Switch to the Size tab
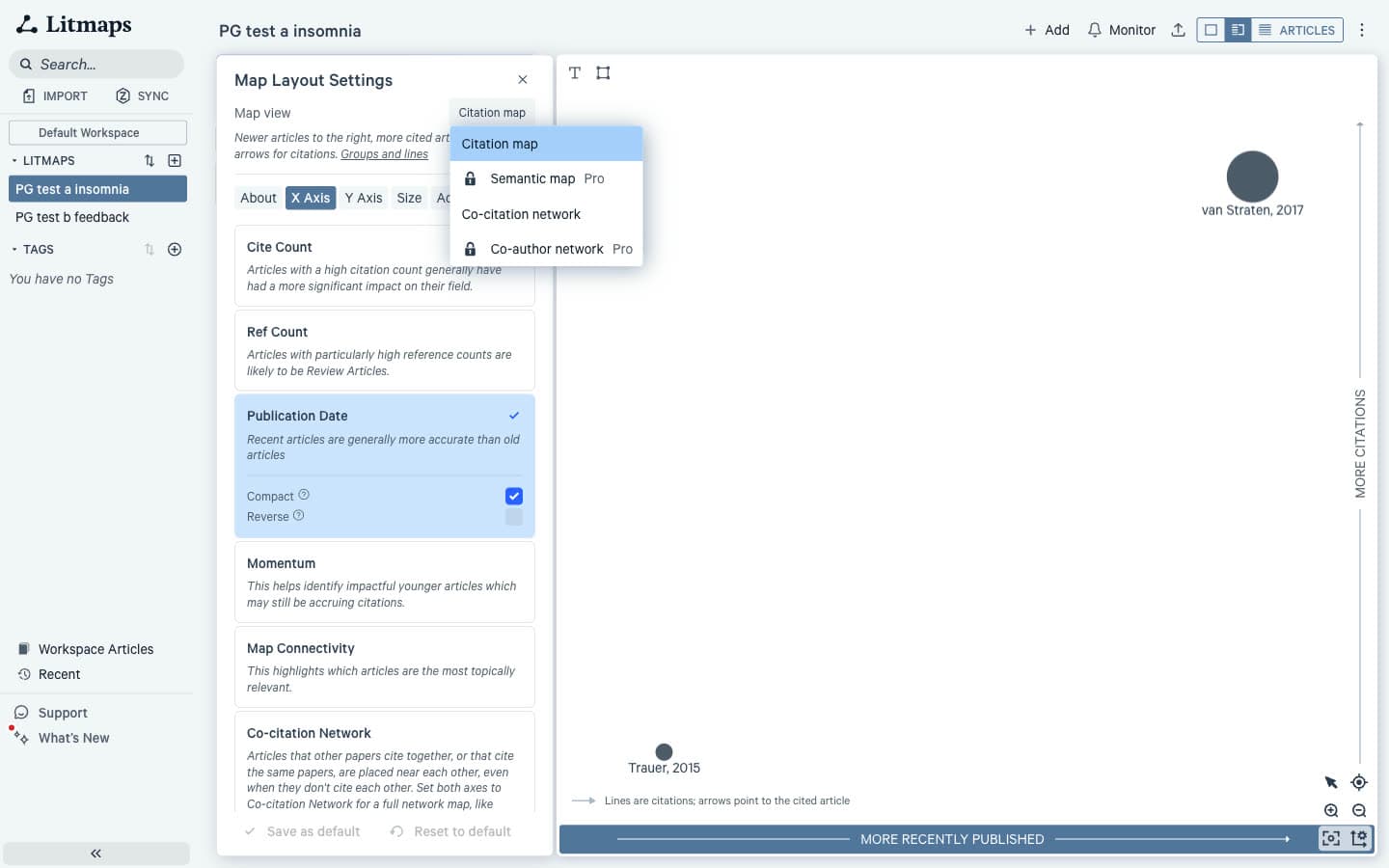This screenshot has height=868, width=1389. coord(409,198)
